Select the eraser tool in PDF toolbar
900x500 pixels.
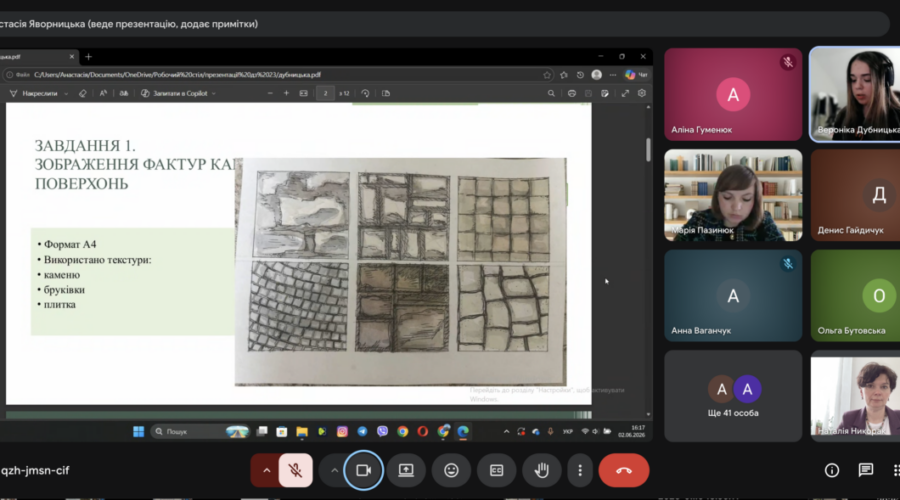(x=83, y=93)
